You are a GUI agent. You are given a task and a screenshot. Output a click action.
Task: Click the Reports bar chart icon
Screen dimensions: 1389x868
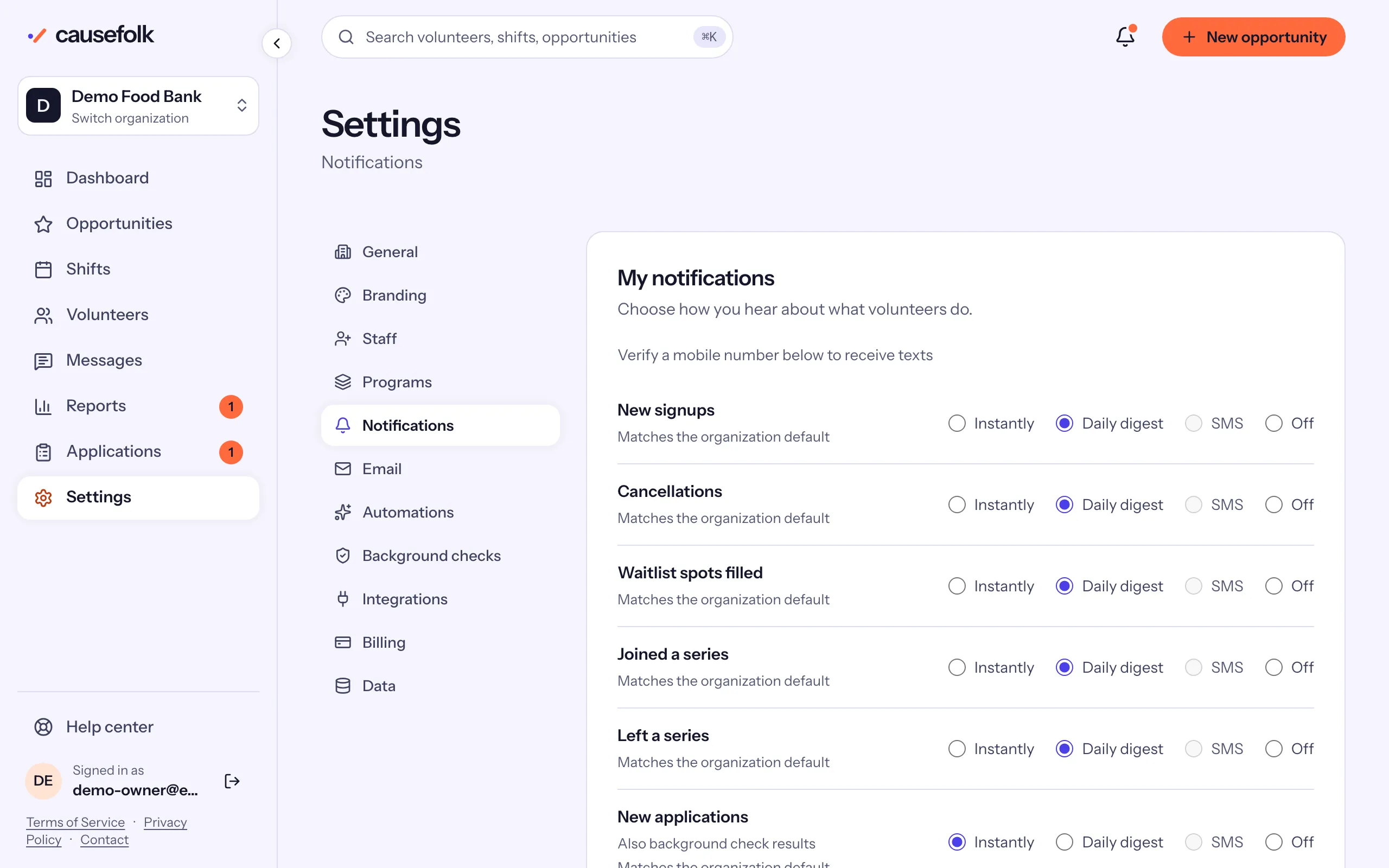pos(43,406)
